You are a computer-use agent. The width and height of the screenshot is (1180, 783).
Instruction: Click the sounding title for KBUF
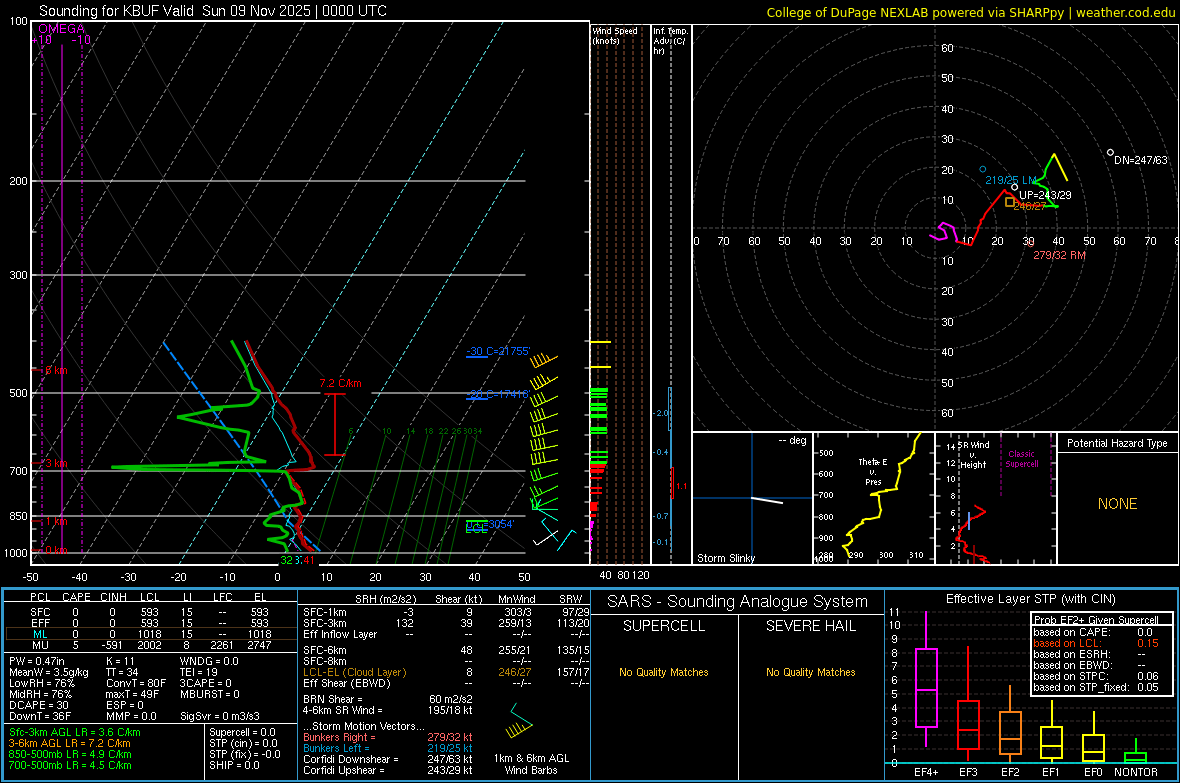pos(213,11)
